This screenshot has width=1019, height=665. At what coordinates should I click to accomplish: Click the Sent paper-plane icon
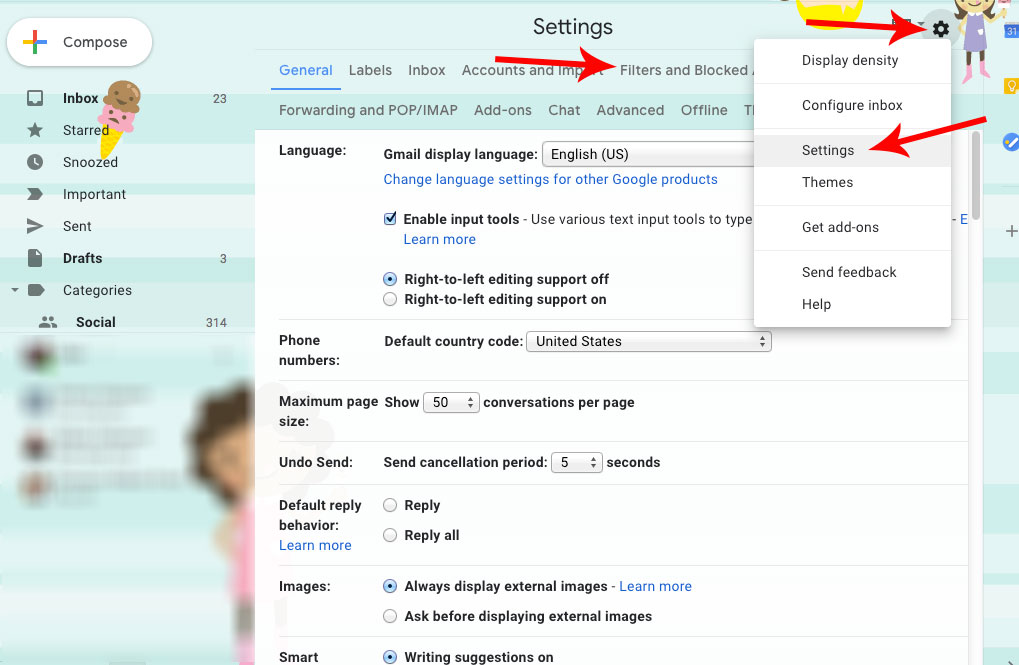35,226
